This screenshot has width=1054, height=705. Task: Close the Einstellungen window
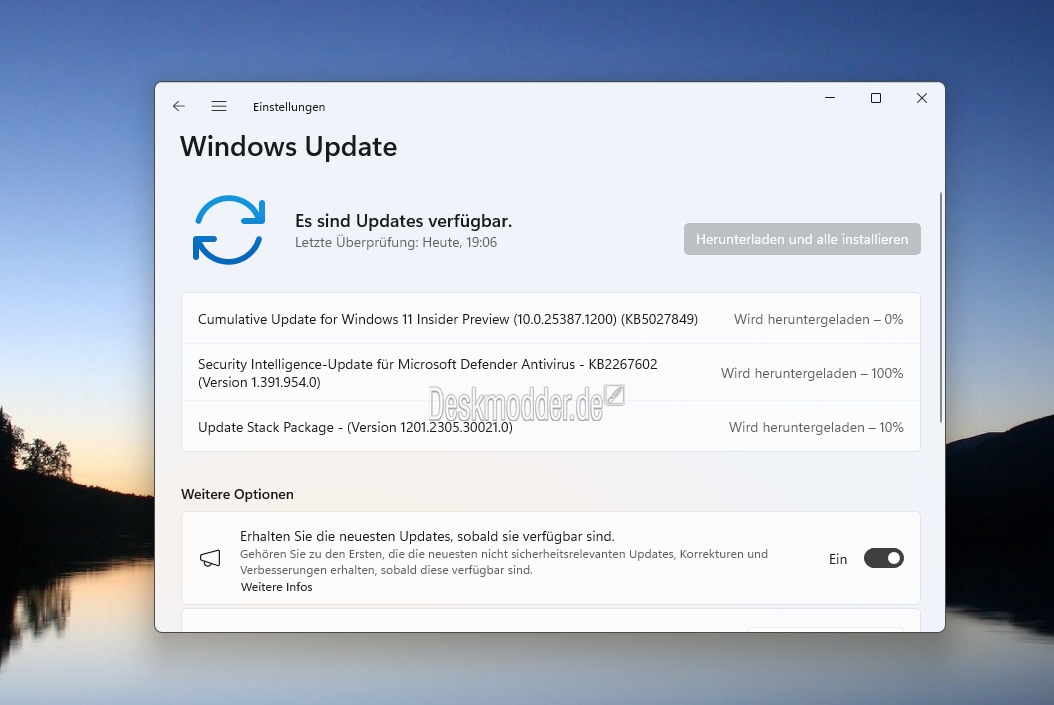[922, 98]
